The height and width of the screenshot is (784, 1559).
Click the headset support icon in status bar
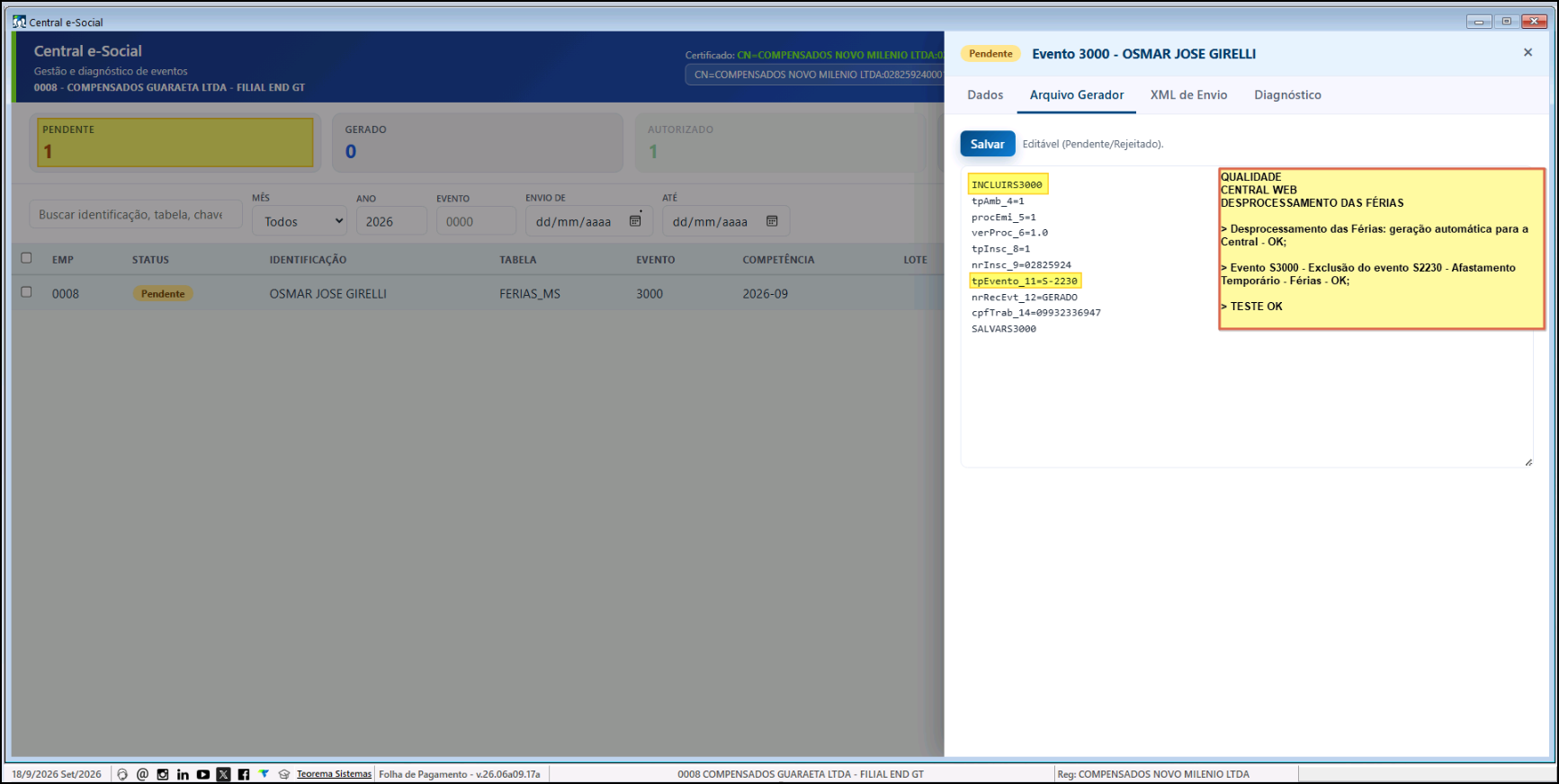click(122, 774)
